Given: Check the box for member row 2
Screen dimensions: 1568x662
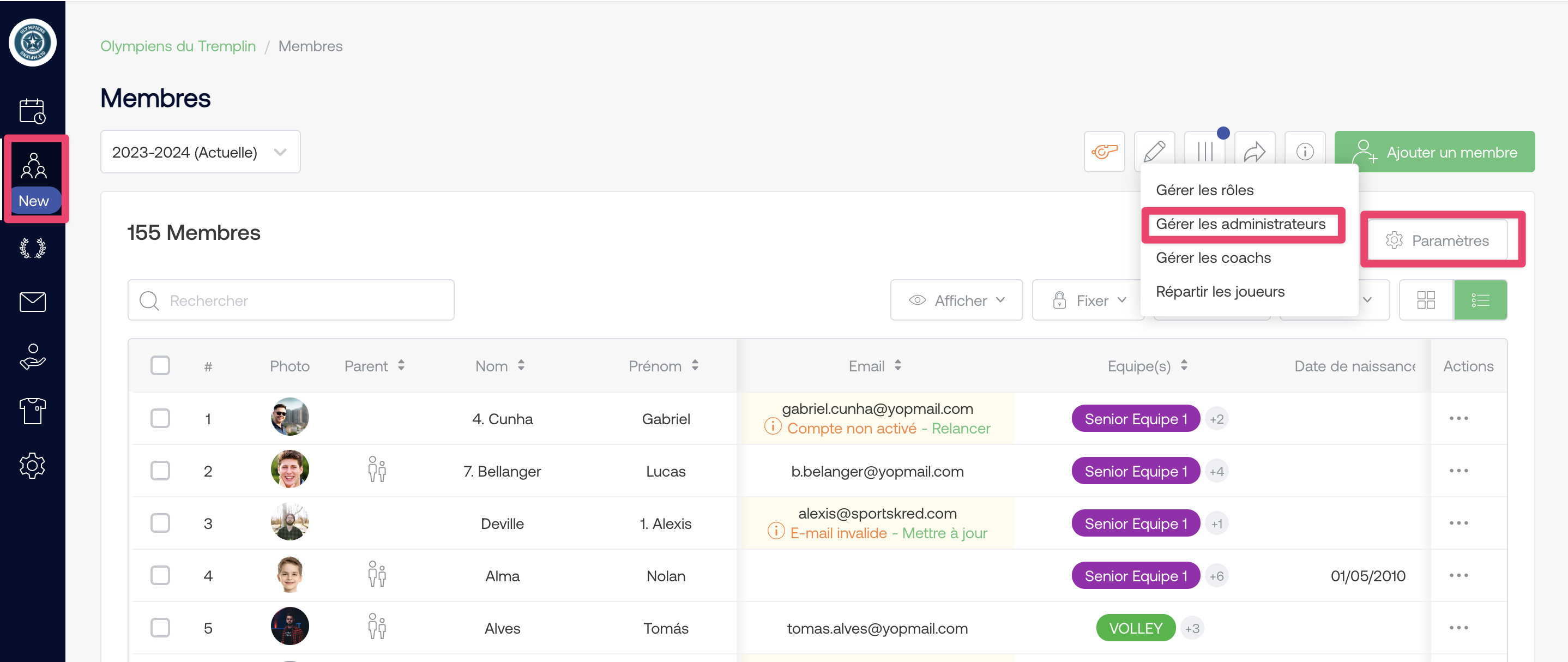Looking at the screenshot, I should click(160, 471).
